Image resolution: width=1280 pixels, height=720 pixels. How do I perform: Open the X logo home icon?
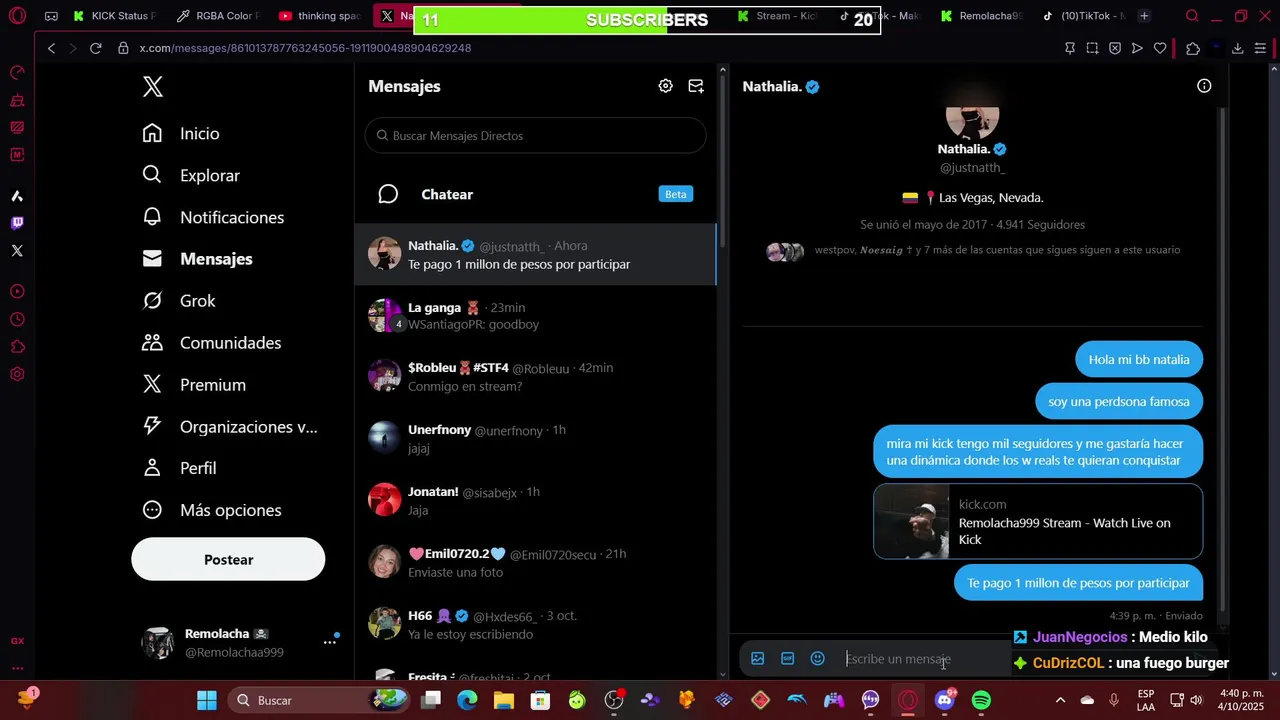152,86
